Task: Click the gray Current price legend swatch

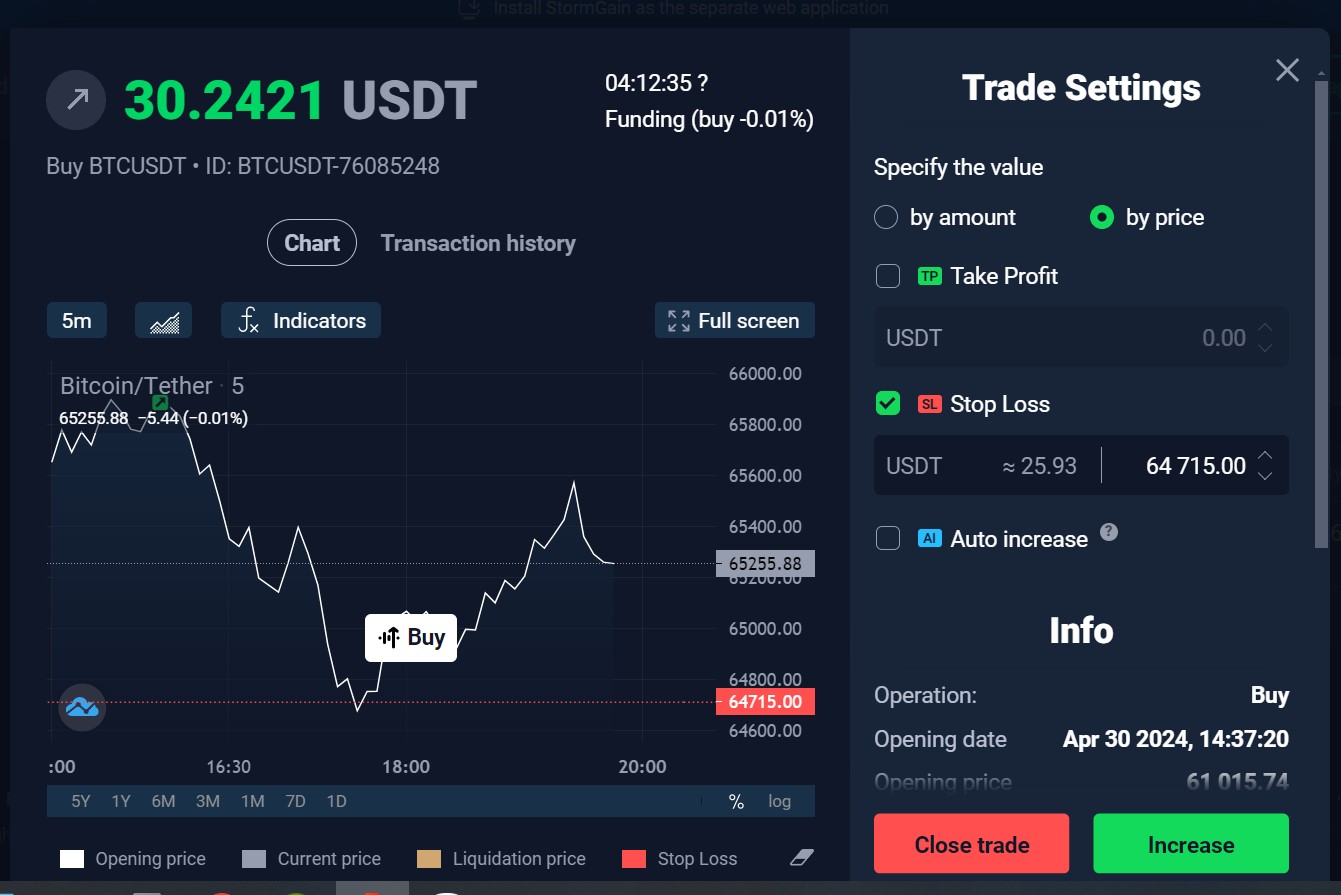Action: click(x=254, y=858)
